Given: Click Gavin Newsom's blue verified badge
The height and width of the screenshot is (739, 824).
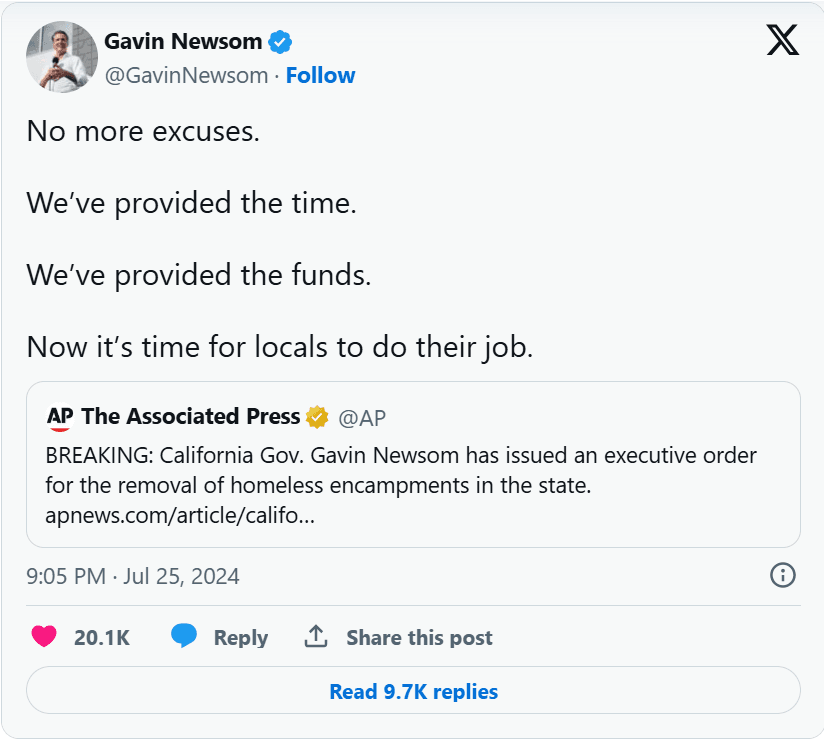Looking at the screenshot, I should click(281, 42).
